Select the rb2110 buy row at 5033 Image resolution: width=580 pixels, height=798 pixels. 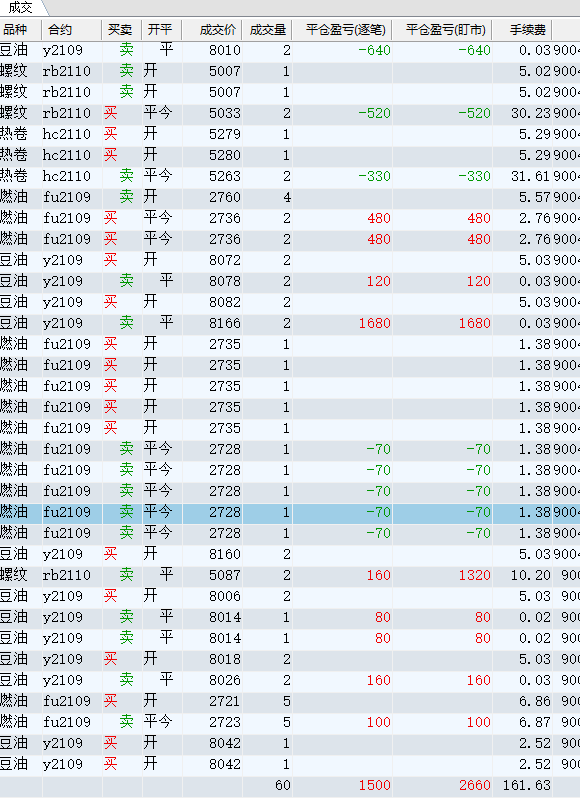click(290, 113)
